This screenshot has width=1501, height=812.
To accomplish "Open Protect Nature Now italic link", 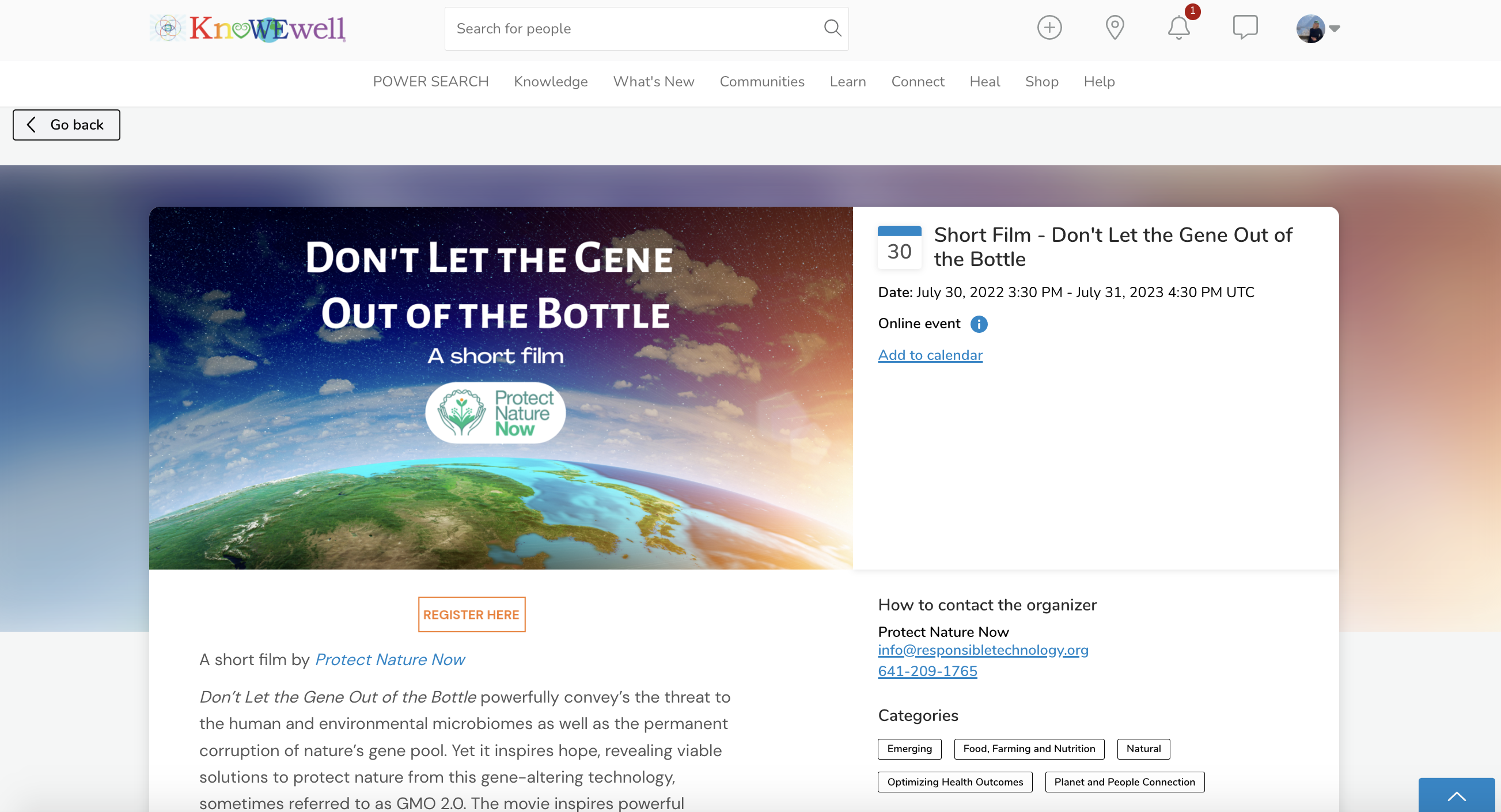I will tap(390, 659).
